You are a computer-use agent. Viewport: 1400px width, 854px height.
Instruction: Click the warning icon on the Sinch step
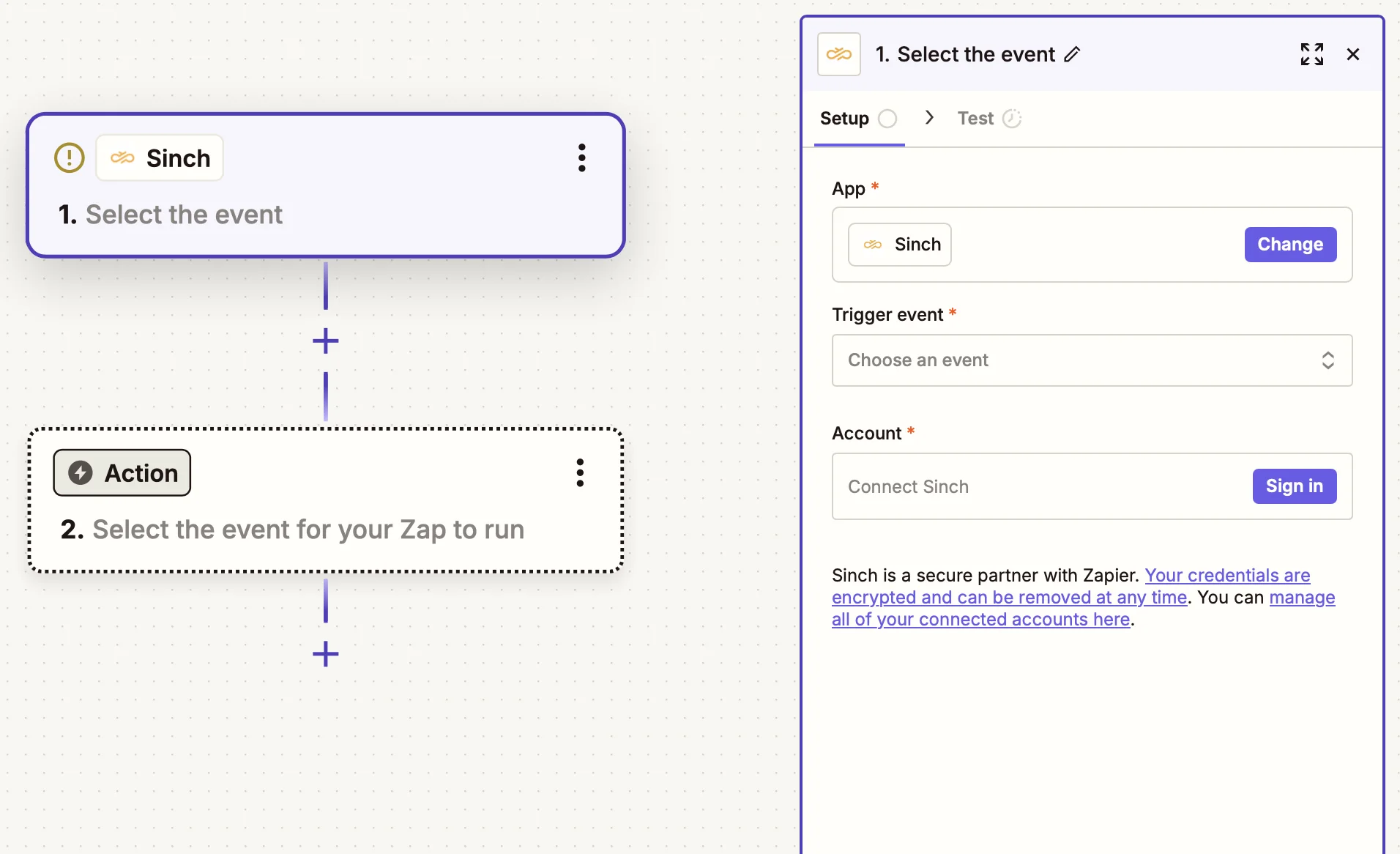point(70,157)
